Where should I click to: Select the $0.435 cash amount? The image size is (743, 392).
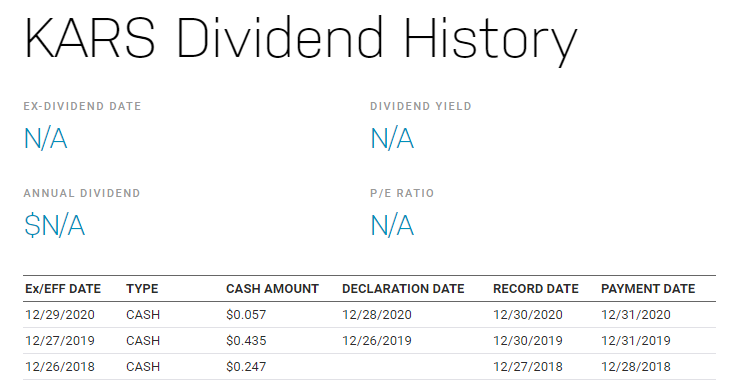point(246,341)
